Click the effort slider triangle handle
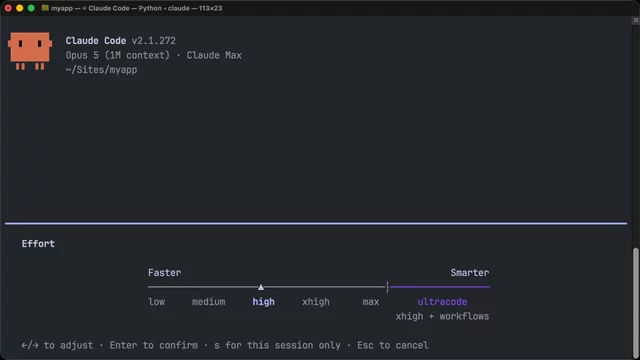The image size is (640, 360). point(261,287)
